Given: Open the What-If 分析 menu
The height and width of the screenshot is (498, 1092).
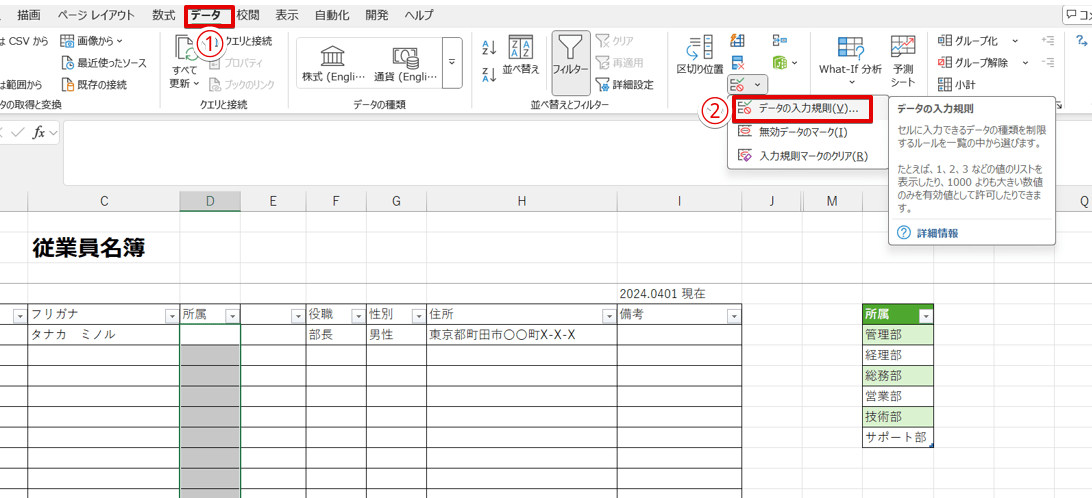Looking at the screenshot, I should click(850, 59).
